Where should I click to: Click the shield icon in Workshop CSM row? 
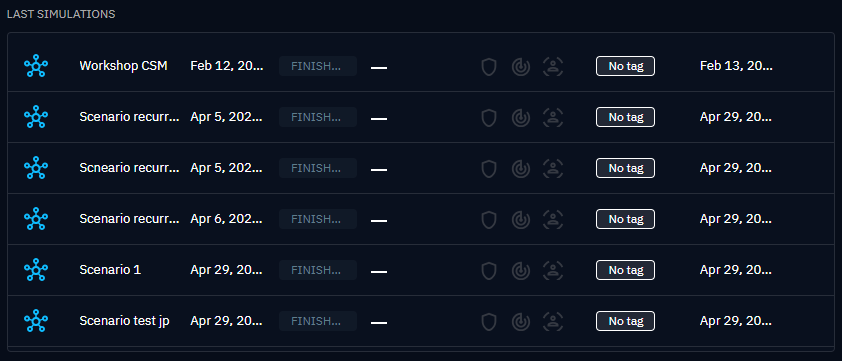[489, 67]
